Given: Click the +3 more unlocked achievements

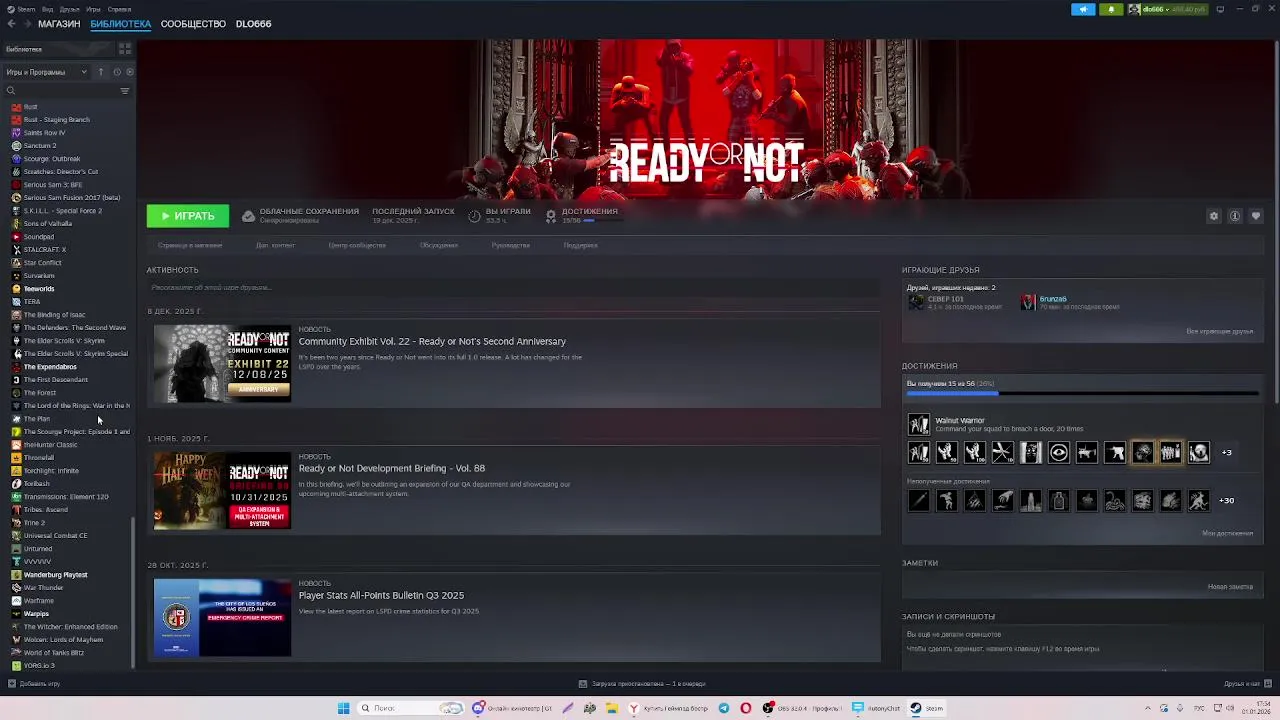Looking at the screenshot, I should 1226,453.
